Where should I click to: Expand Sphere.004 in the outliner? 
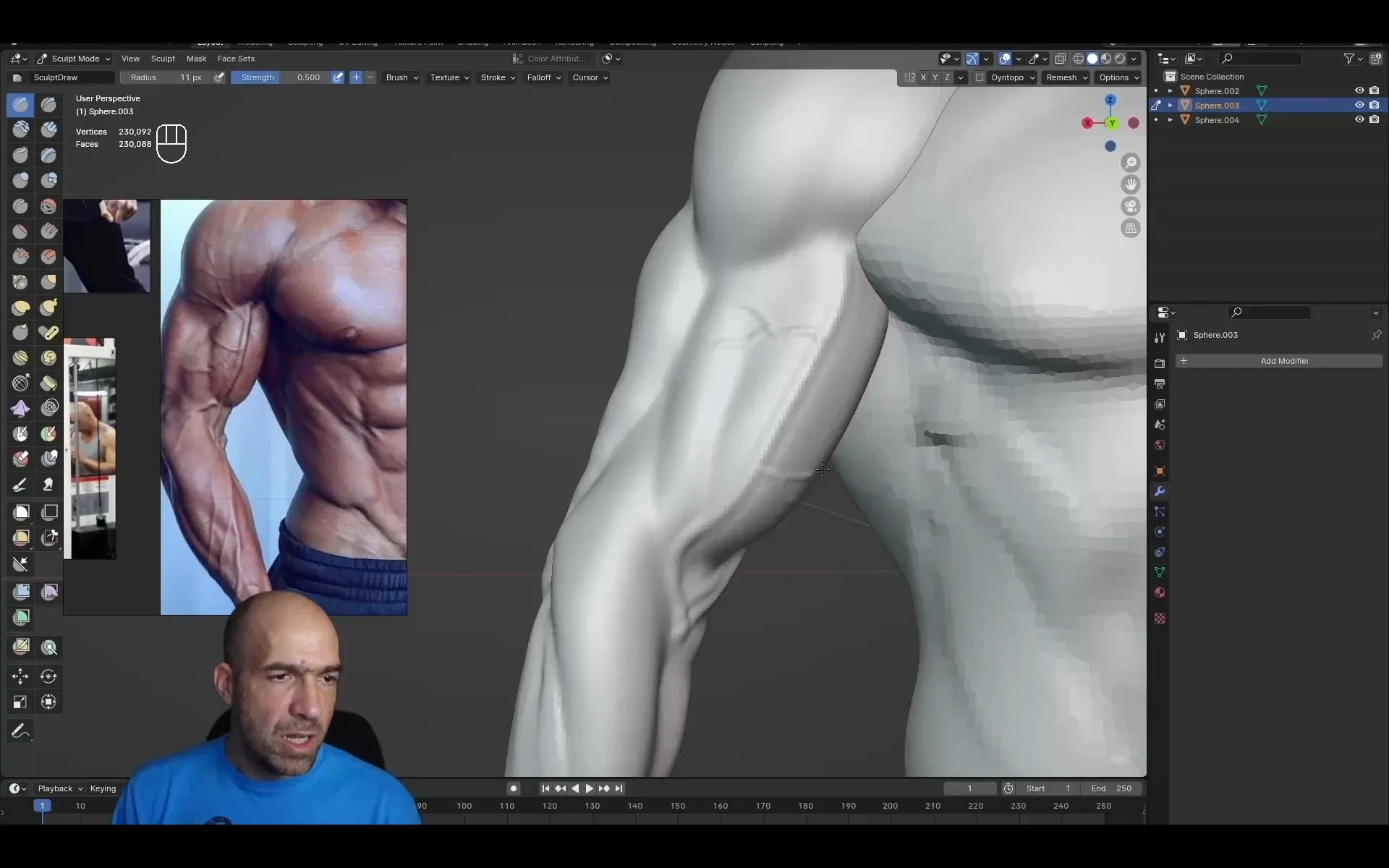tap(1171, 120)
